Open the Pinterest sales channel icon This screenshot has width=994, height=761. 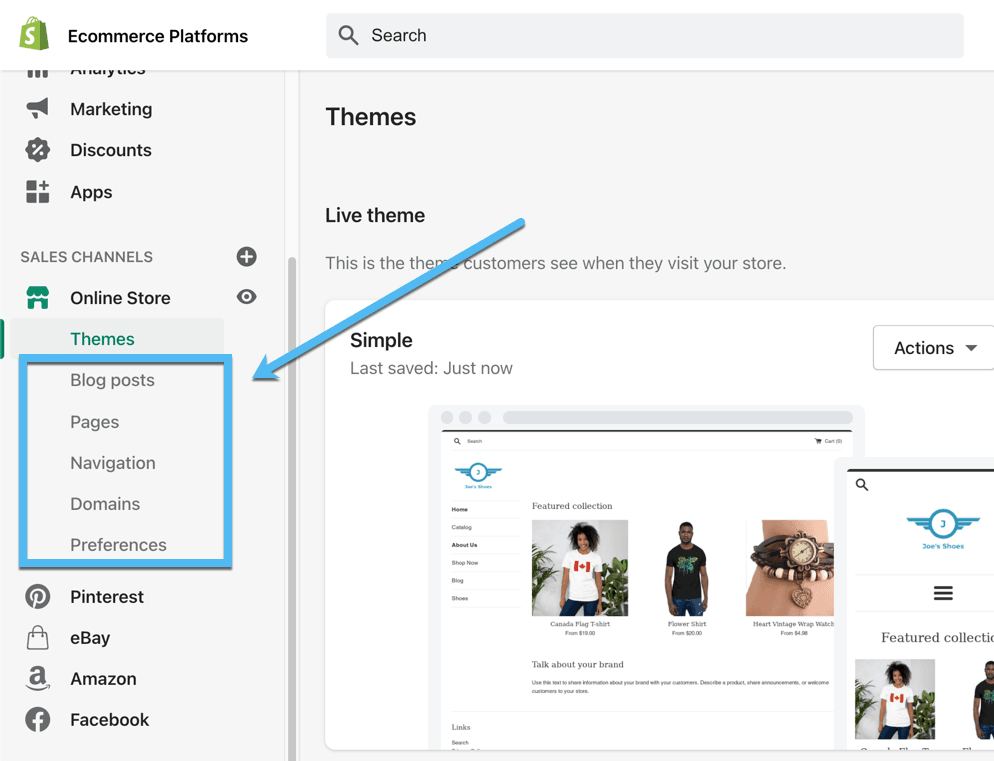point(37,597)
